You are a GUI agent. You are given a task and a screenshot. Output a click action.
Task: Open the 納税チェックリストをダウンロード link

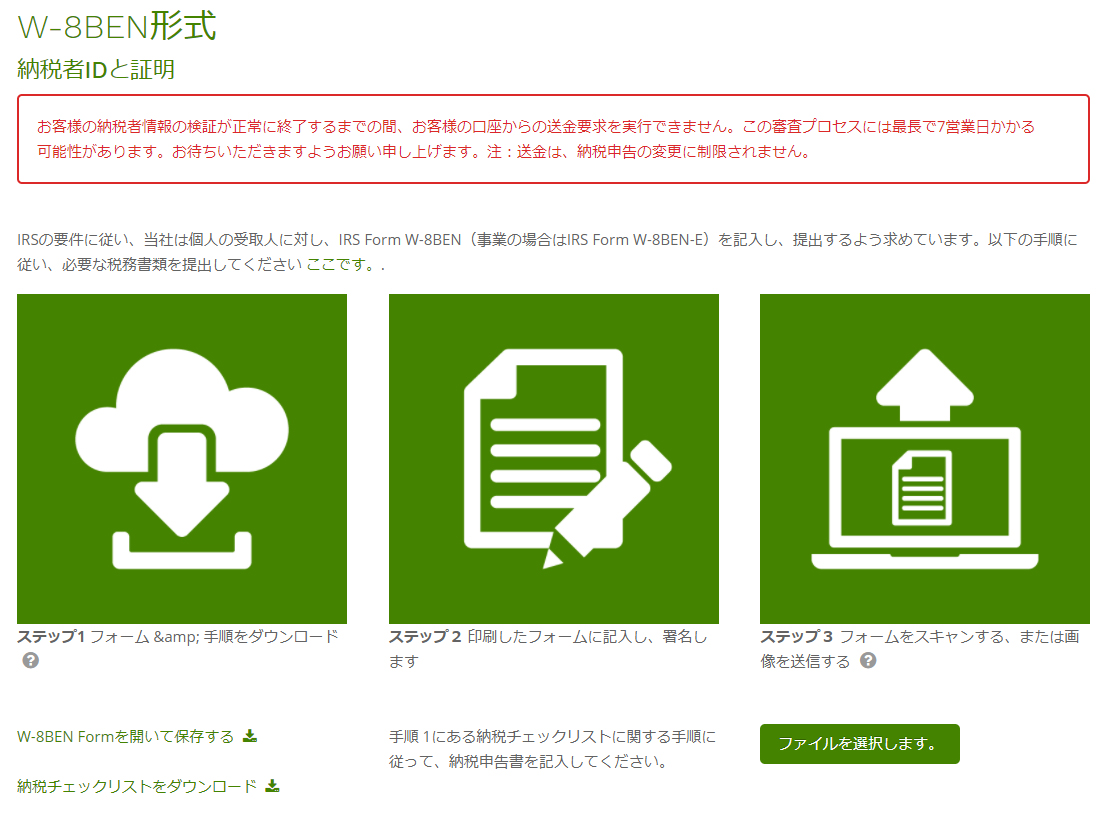tap(137, 786)
